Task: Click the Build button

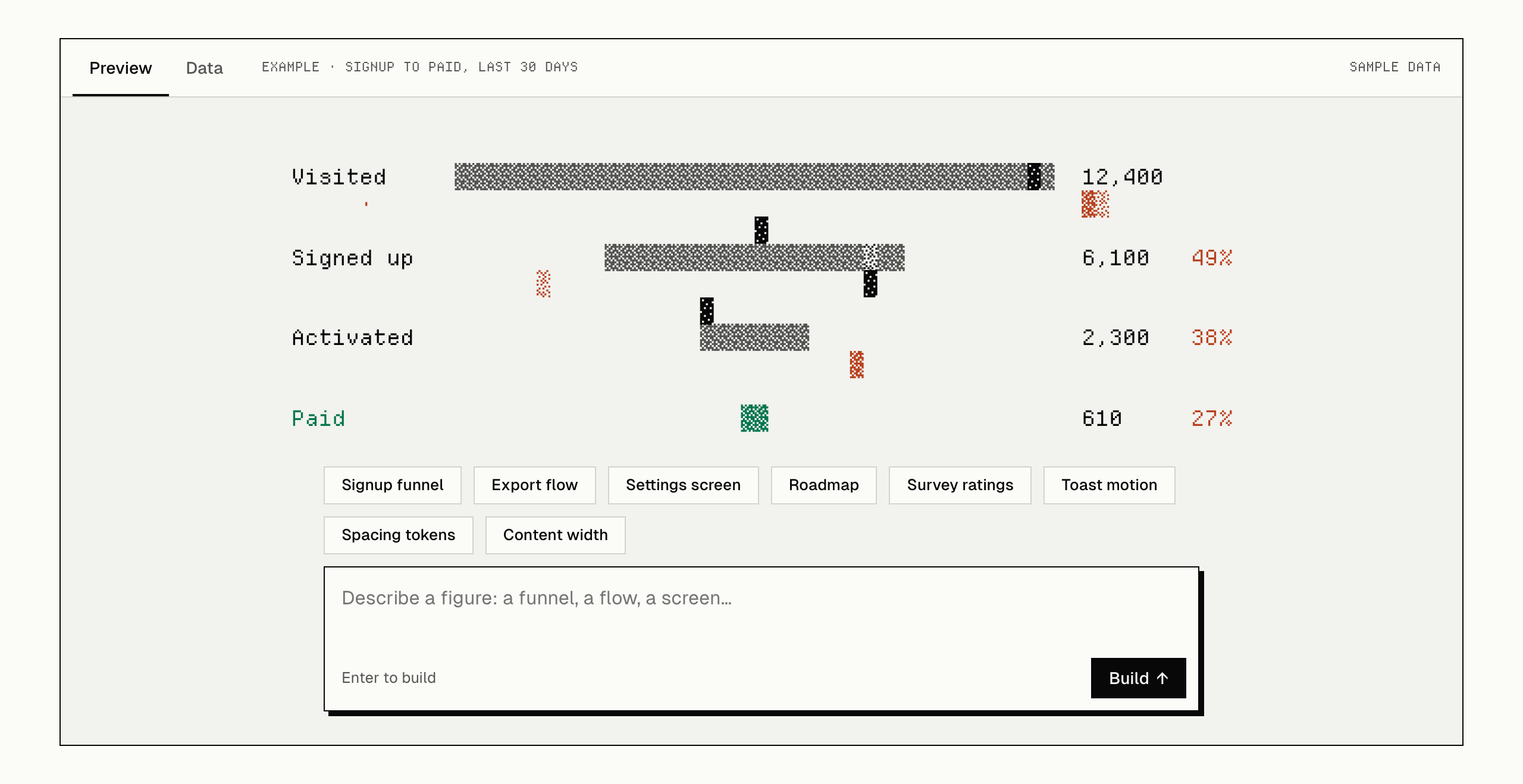Action: coord(1138,678)
